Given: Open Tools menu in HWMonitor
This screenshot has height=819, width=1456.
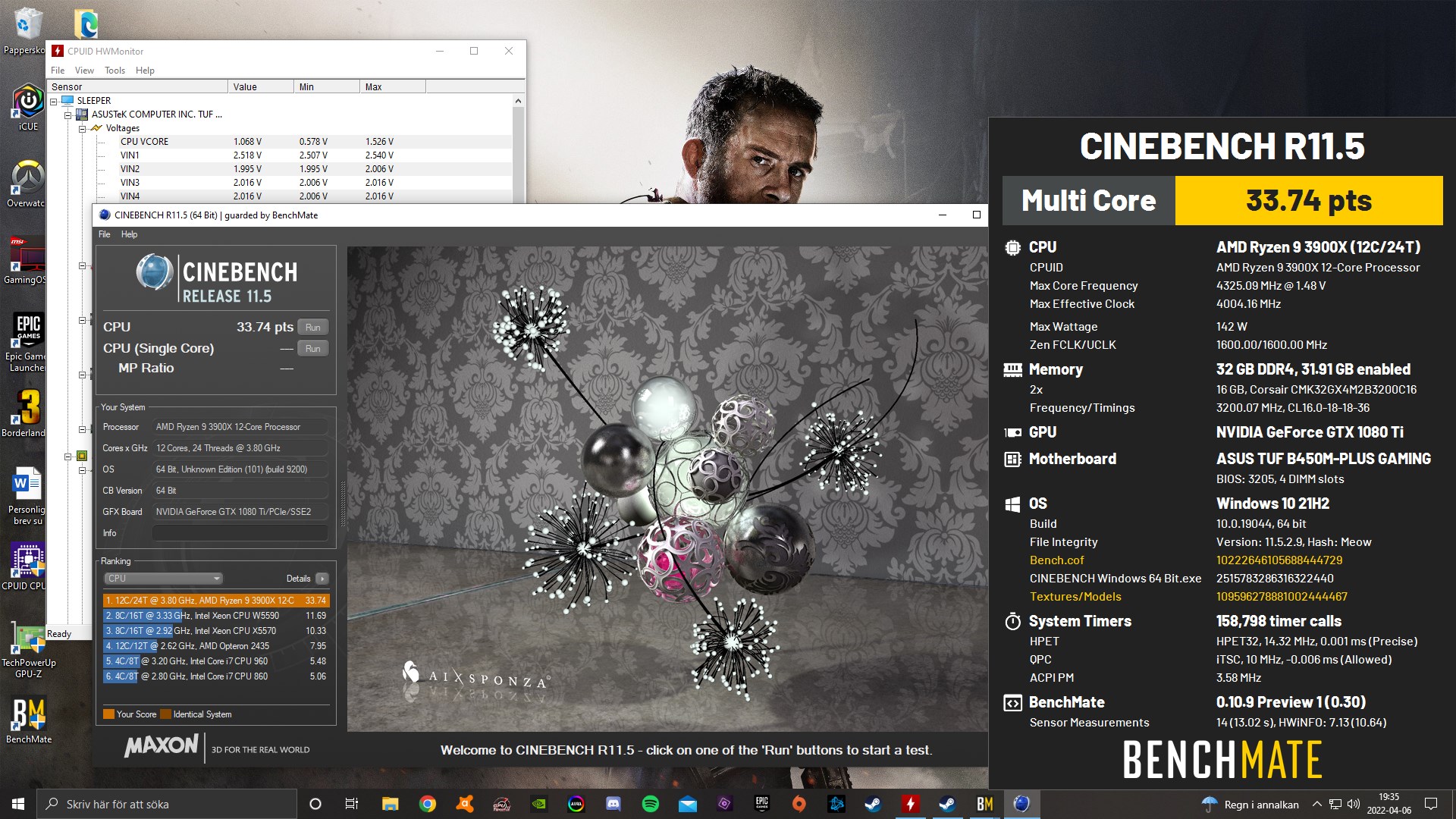Looking at the screenshot, I should tap(115, 71).
